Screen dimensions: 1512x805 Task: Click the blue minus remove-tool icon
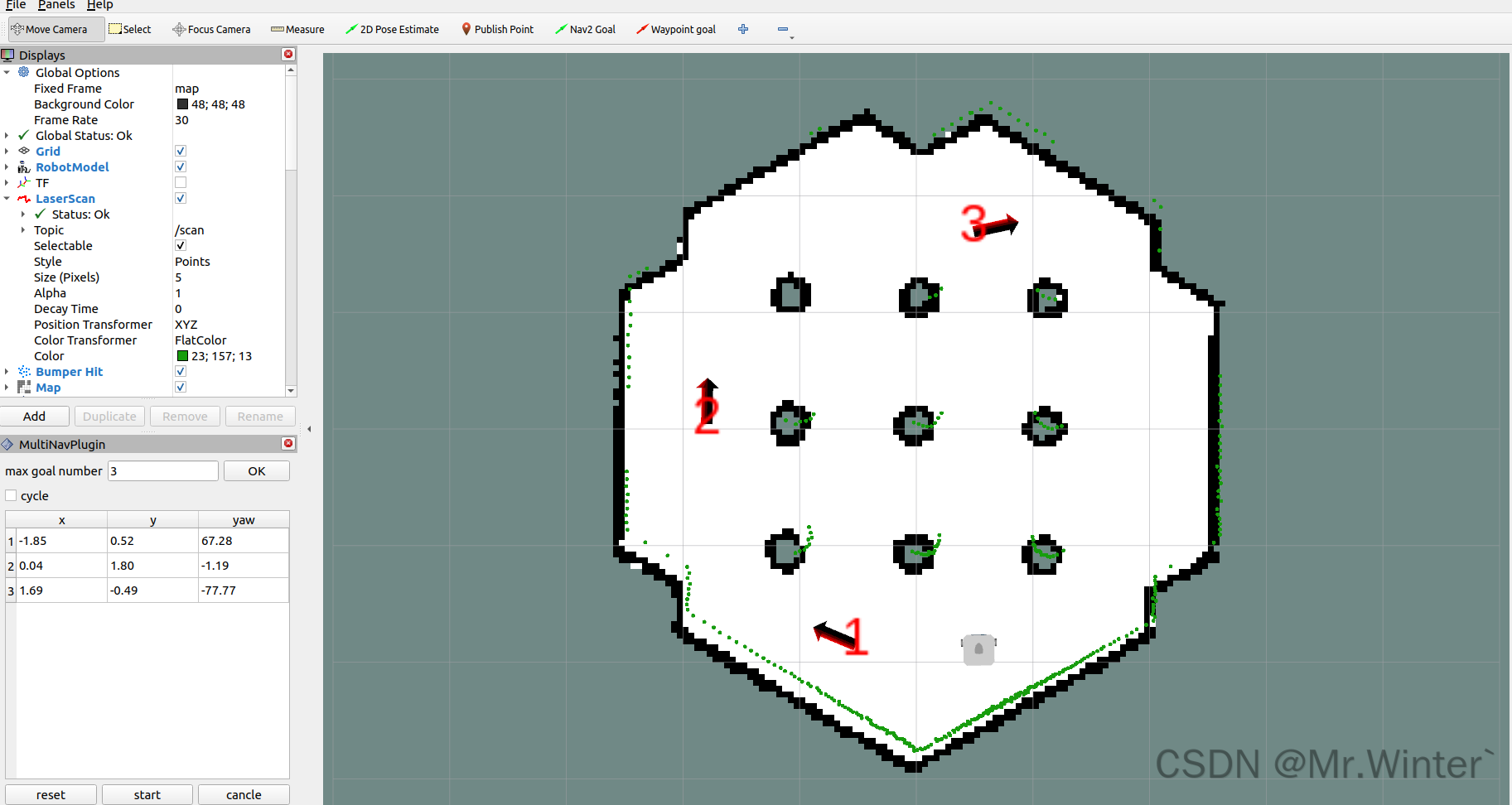pyautogui.click(x=783, y=29)
